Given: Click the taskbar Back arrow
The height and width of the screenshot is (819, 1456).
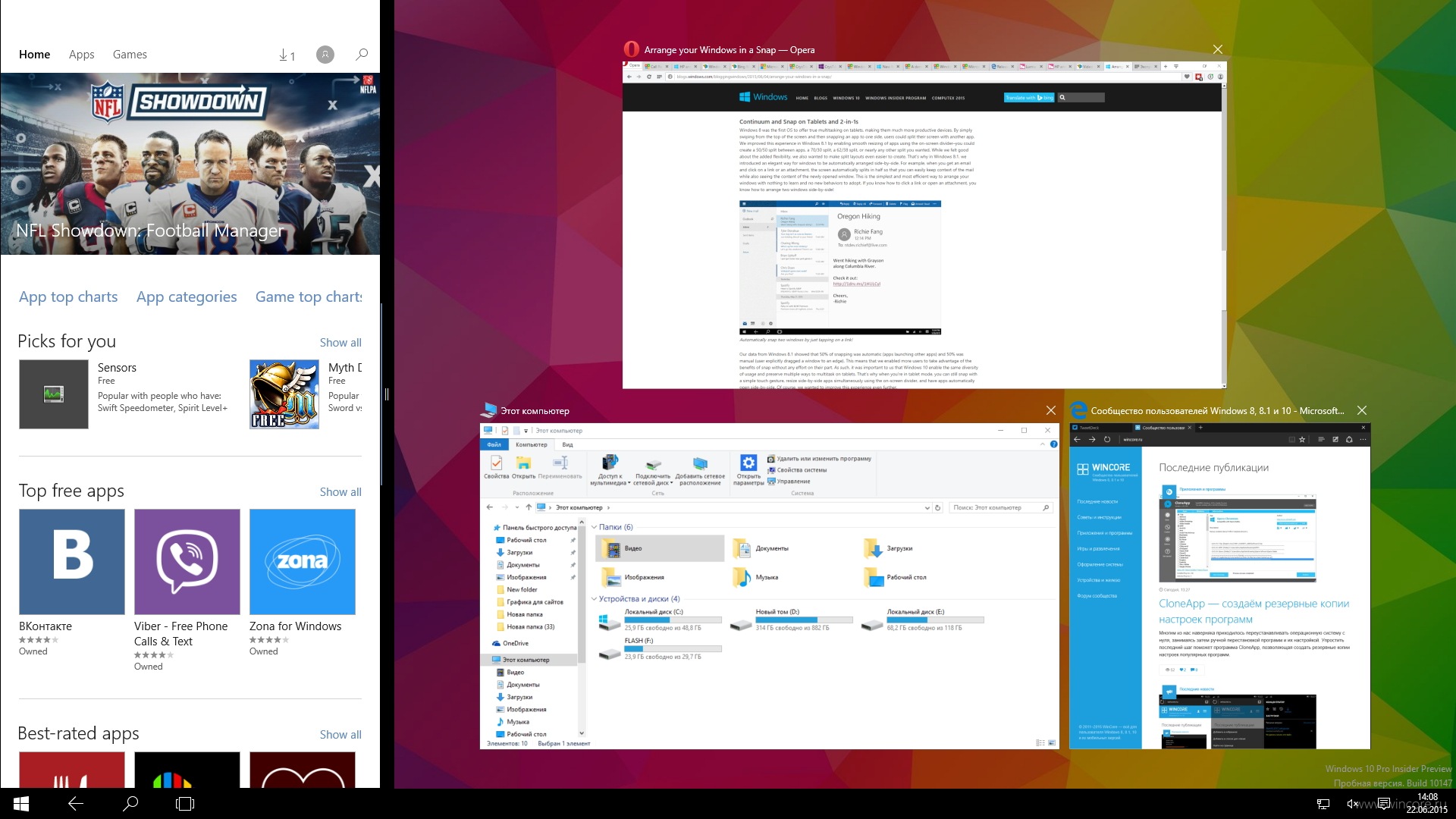Looking at the screenshot, I should pos(76,804).
